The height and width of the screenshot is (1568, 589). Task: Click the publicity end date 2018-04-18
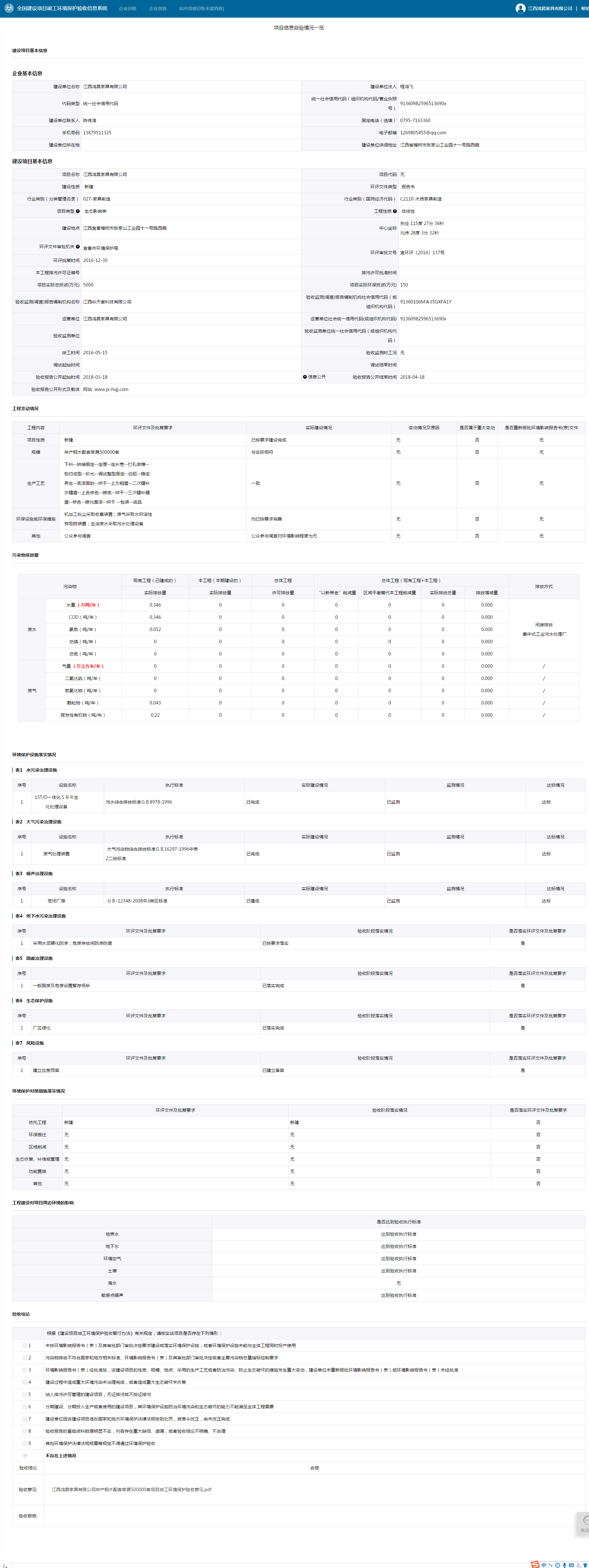(x=412, y=377)
